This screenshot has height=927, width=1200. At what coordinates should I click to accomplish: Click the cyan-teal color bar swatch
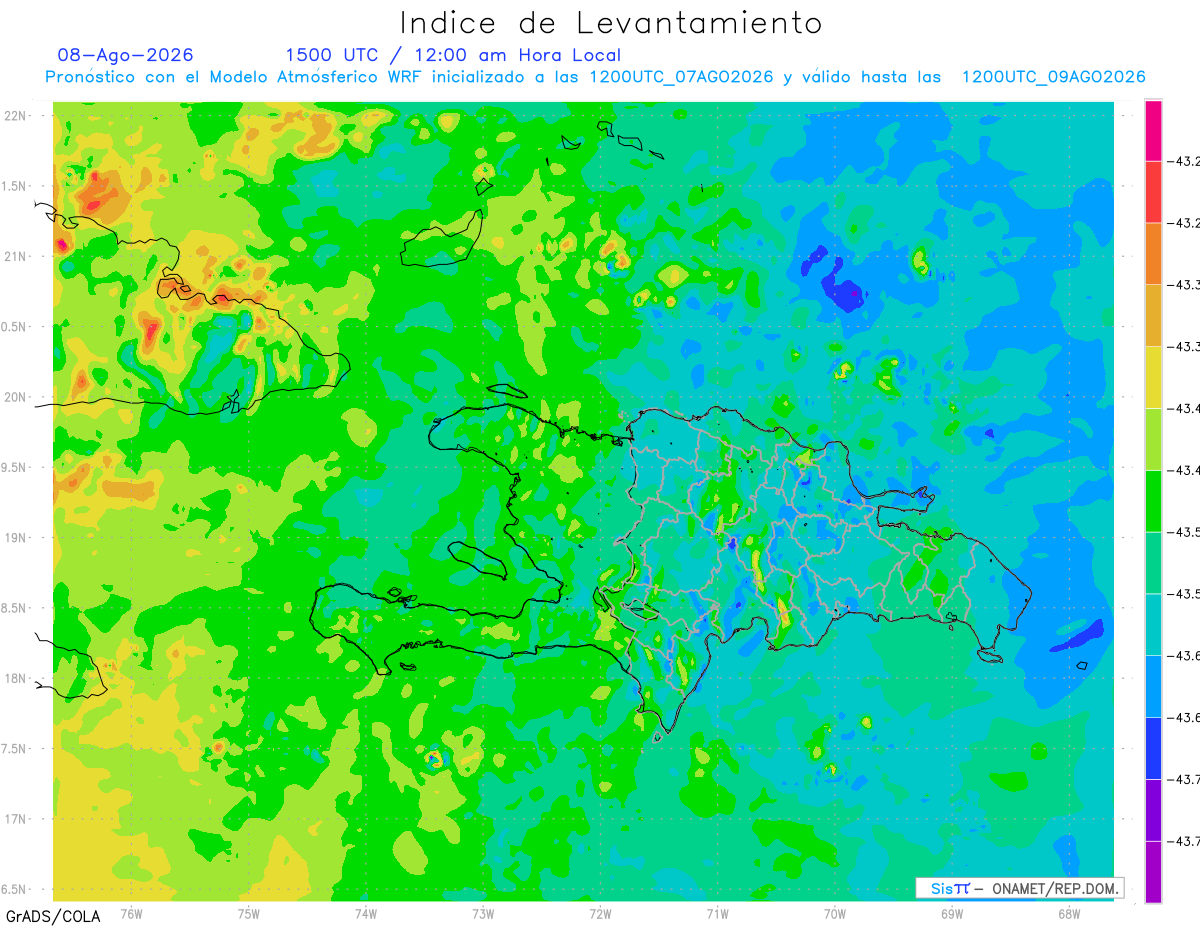tap(1153, 625)
